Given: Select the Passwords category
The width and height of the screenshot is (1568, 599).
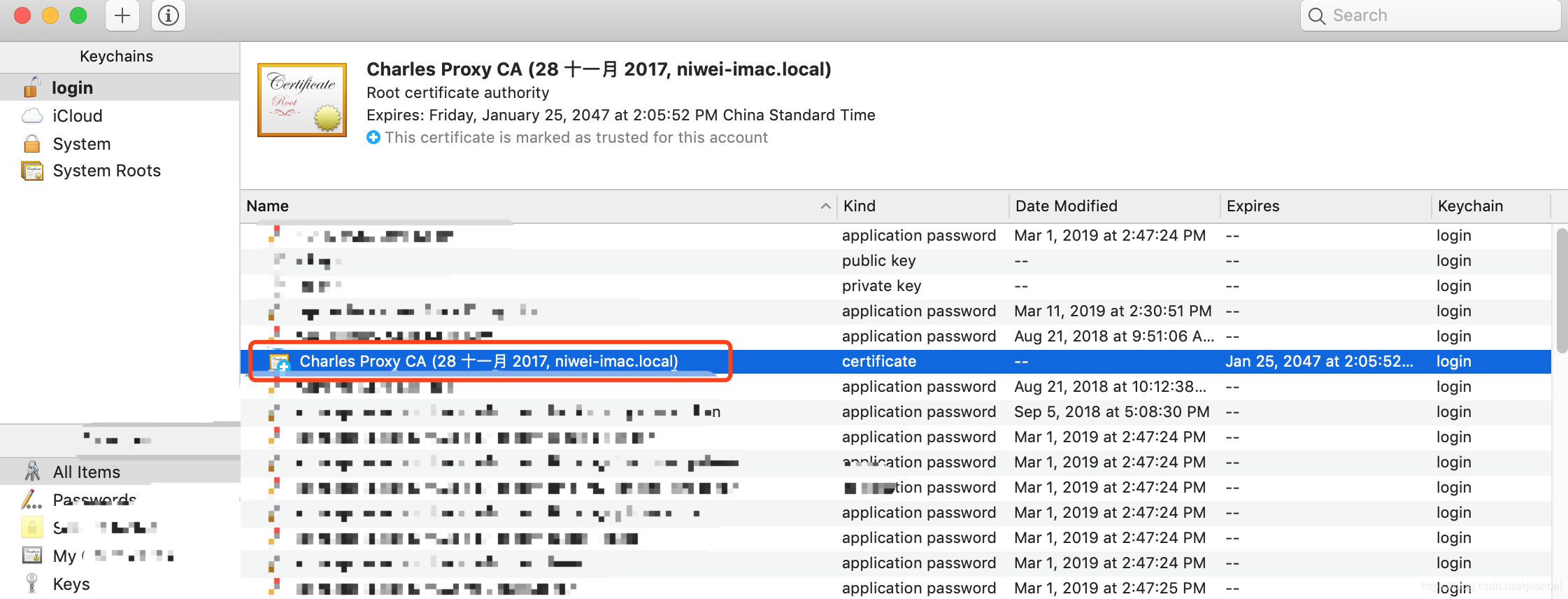Looking at the screenshot, I should pyautogui.click(x=94, y=500).
